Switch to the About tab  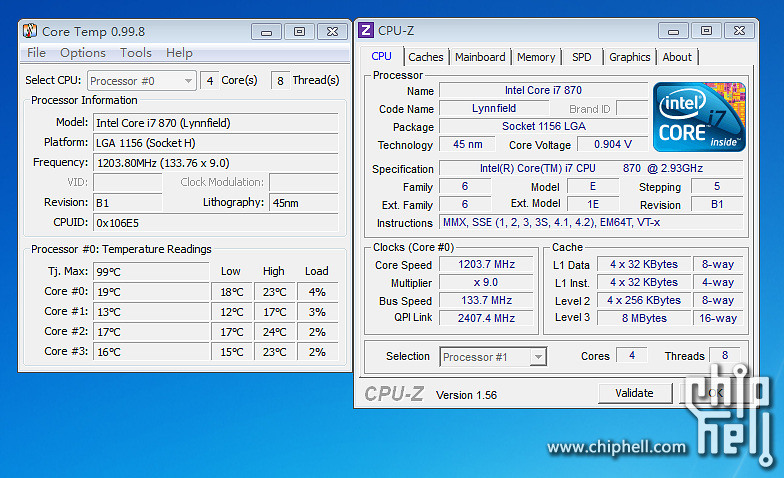(677, 57)
